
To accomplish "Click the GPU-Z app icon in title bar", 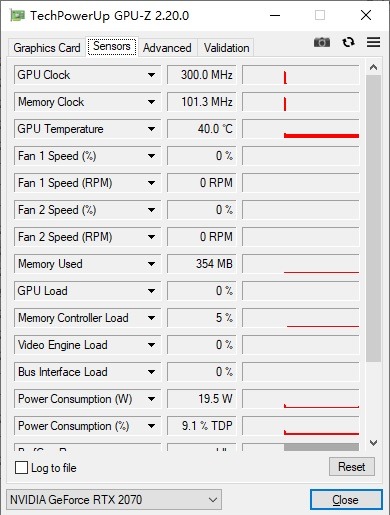I will tap(17, 15).
